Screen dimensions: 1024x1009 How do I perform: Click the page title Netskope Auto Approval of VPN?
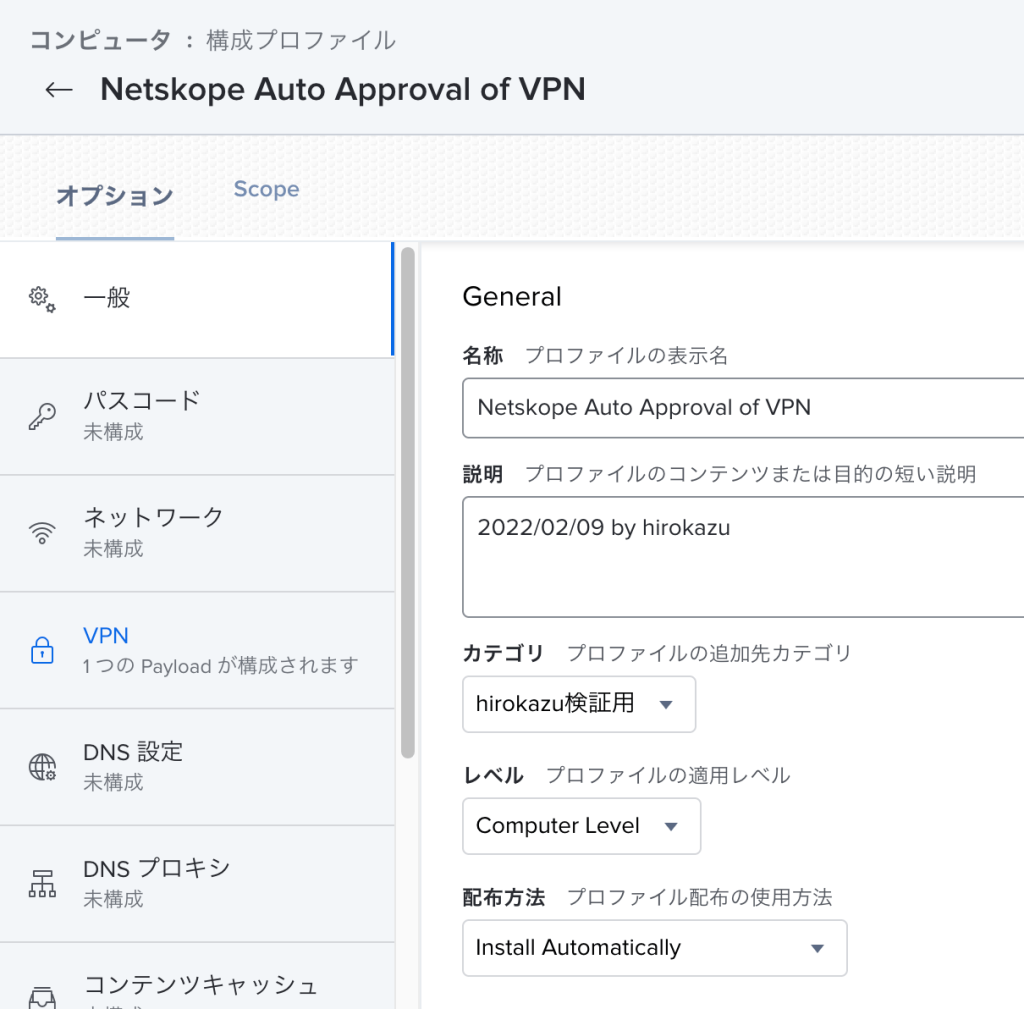343,89
